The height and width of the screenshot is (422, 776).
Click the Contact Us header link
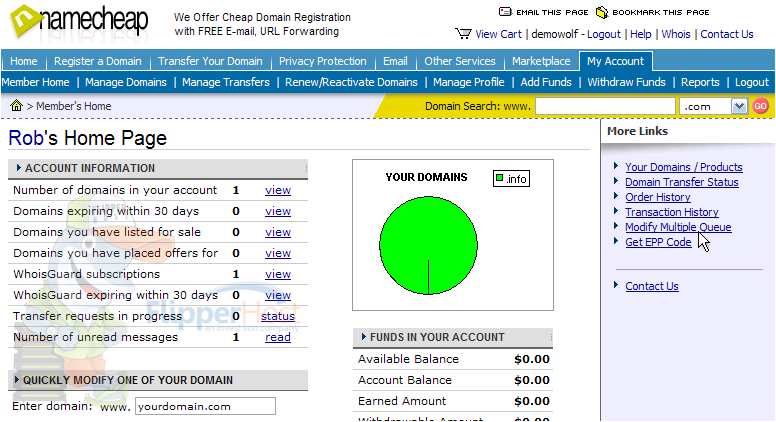(x=727, y=34)
